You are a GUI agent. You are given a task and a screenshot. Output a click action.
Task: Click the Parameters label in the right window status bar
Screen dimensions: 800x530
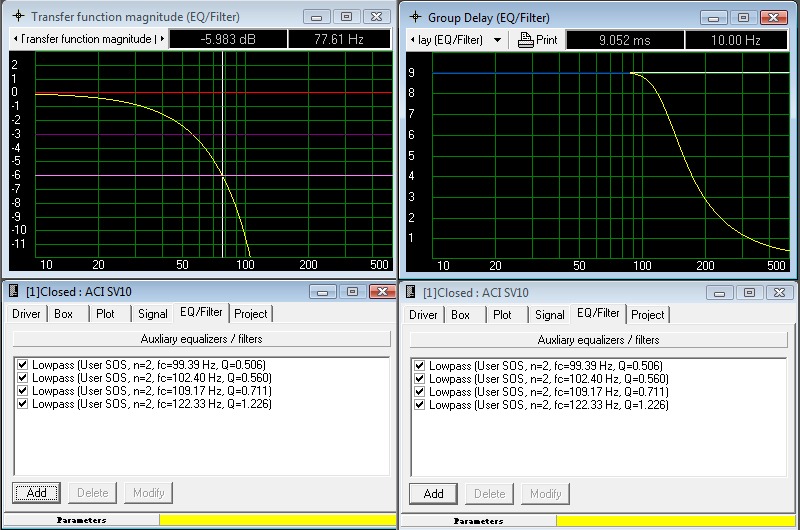[x=479, y=521]
